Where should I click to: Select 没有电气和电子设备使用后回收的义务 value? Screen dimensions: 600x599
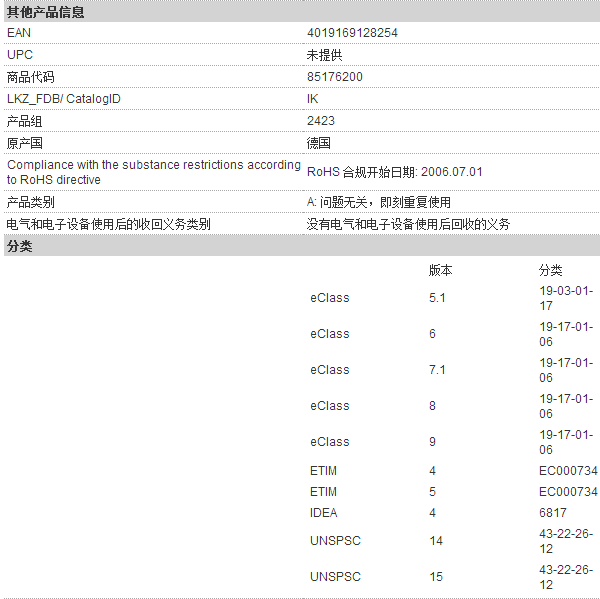(408, 224)
